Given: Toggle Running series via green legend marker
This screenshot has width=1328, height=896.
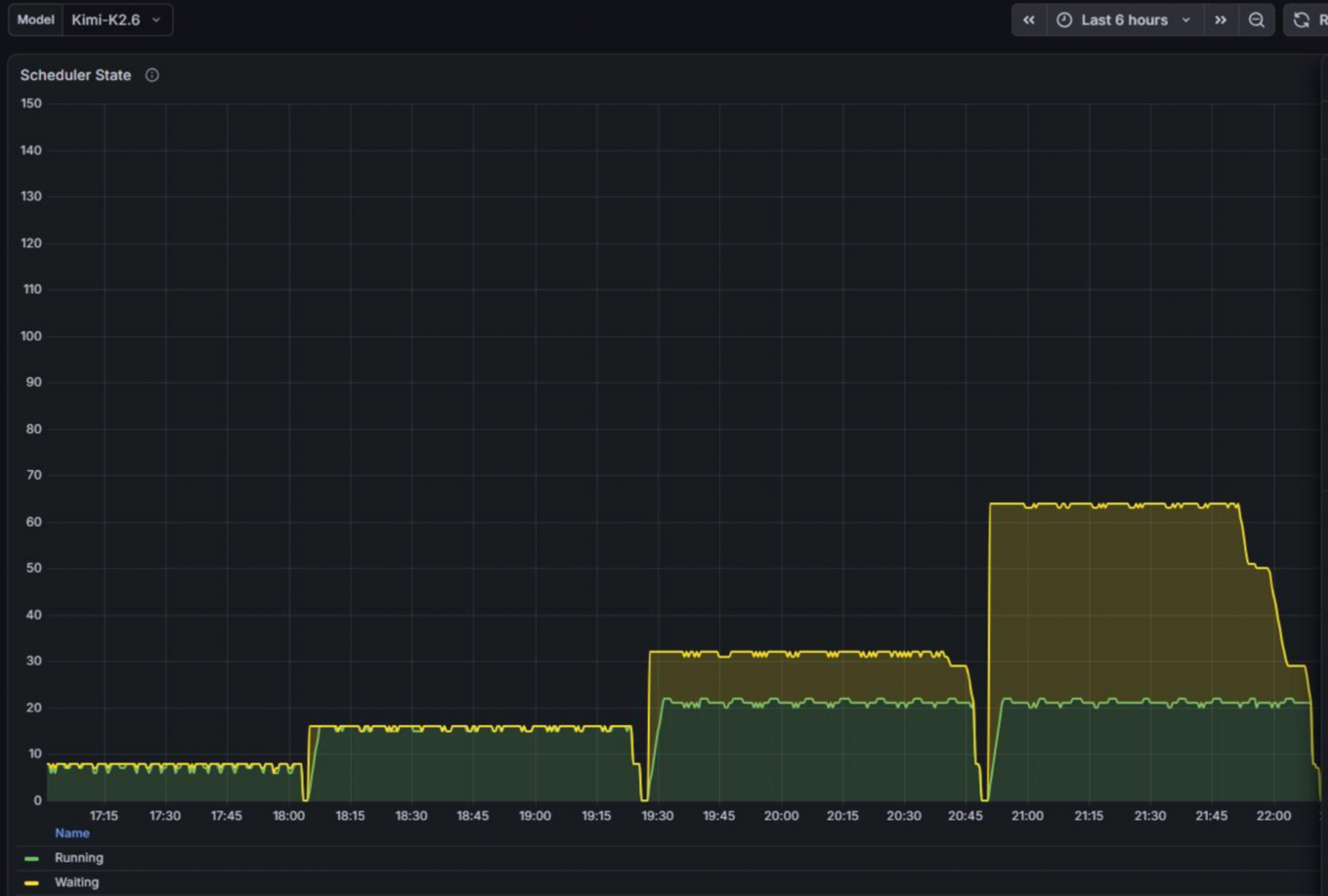Looking at the screenshot, I should coord(31,859).
